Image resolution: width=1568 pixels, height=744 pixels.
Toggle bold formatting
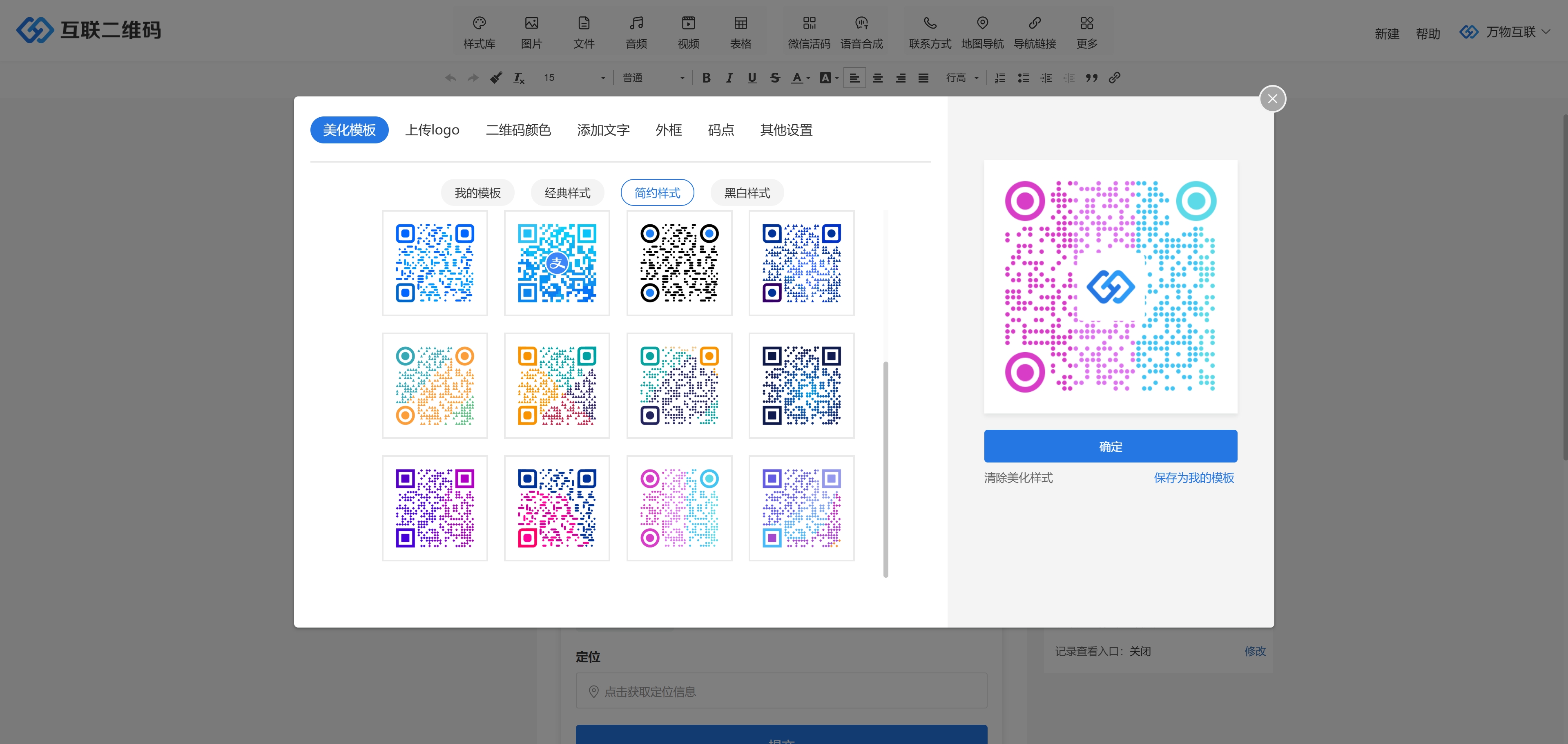[706, 78]
